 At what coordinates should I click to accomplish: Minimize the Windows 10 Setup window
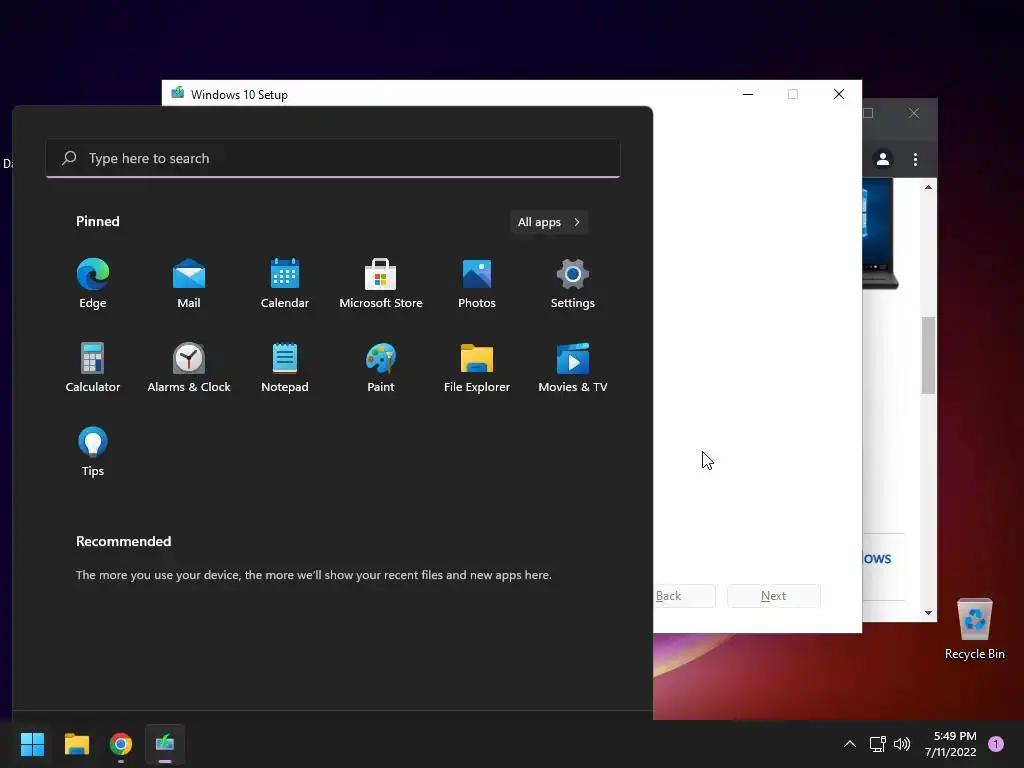click(x=748, y=94)
